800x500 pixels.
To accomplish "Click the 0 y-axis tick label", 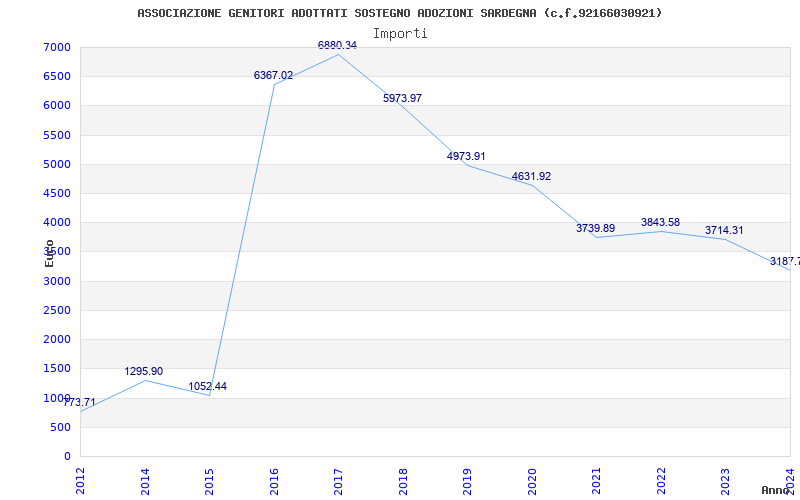I will click(x=68, y=456).
